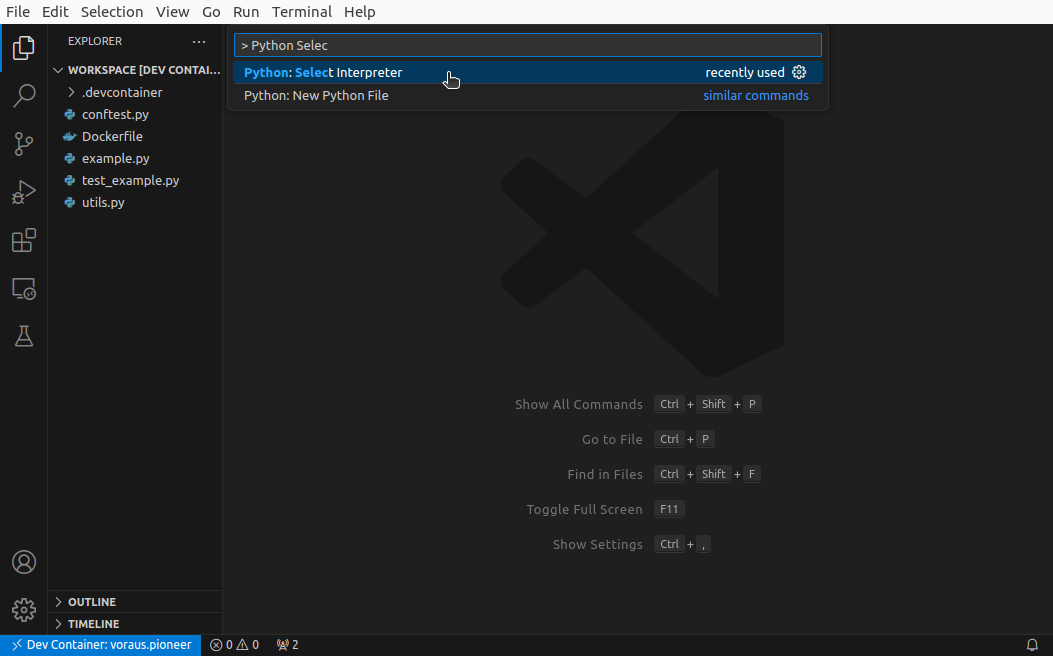Viewport: 1053px width, 656px height.
Task: Click the command palette input field
Action: click(x=527, y=45)
